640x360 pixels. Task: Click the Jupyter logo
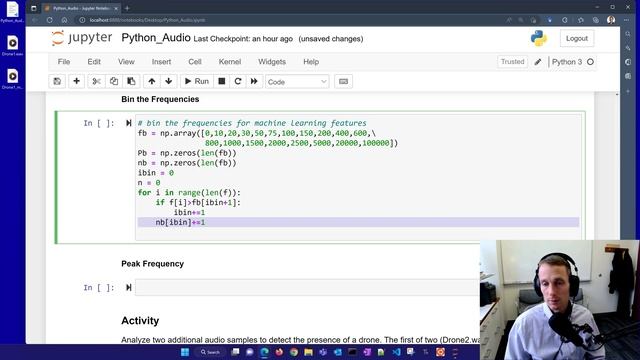click(x=82, y=38)
